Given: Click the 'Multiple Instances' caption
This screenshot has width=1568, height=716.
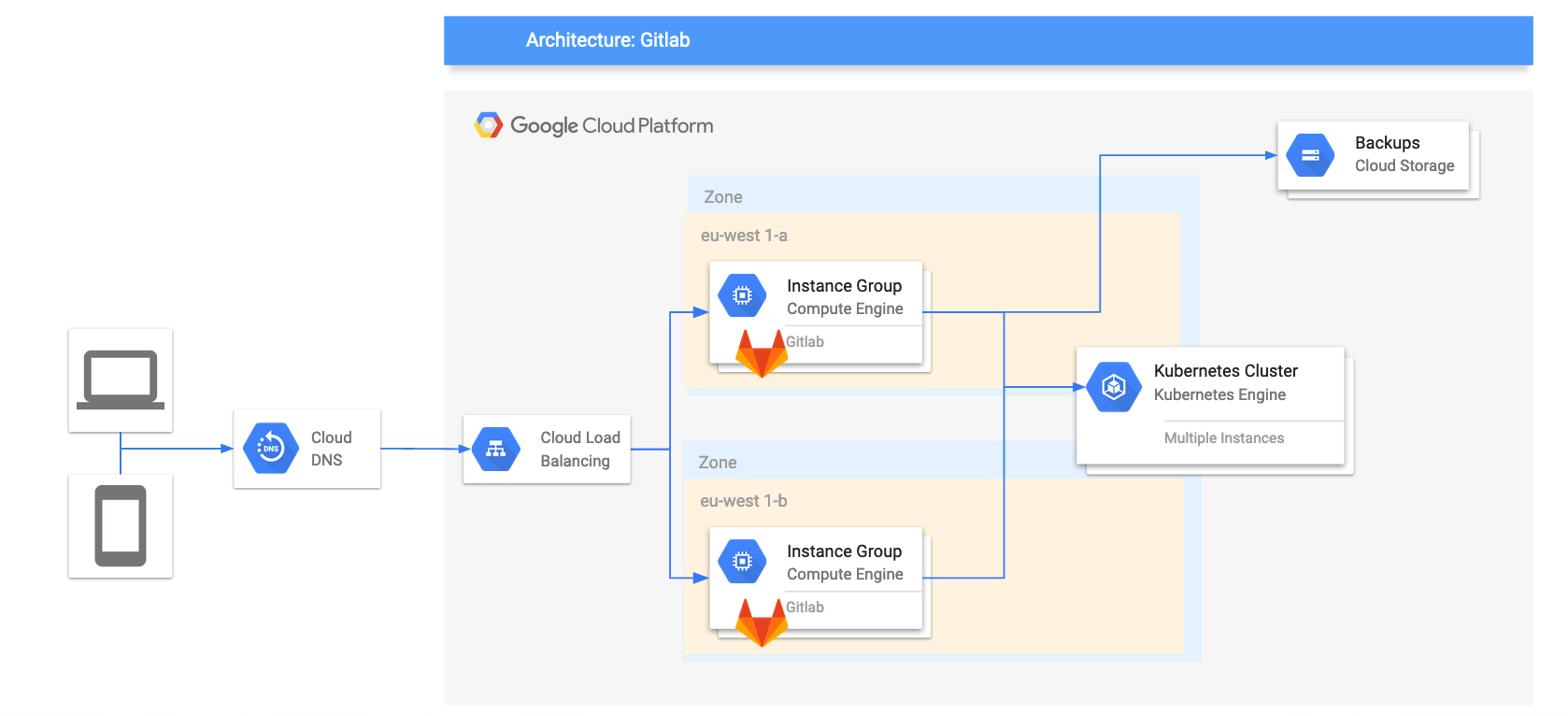Looking at the screenshot, I should (x=1224, y=438).
